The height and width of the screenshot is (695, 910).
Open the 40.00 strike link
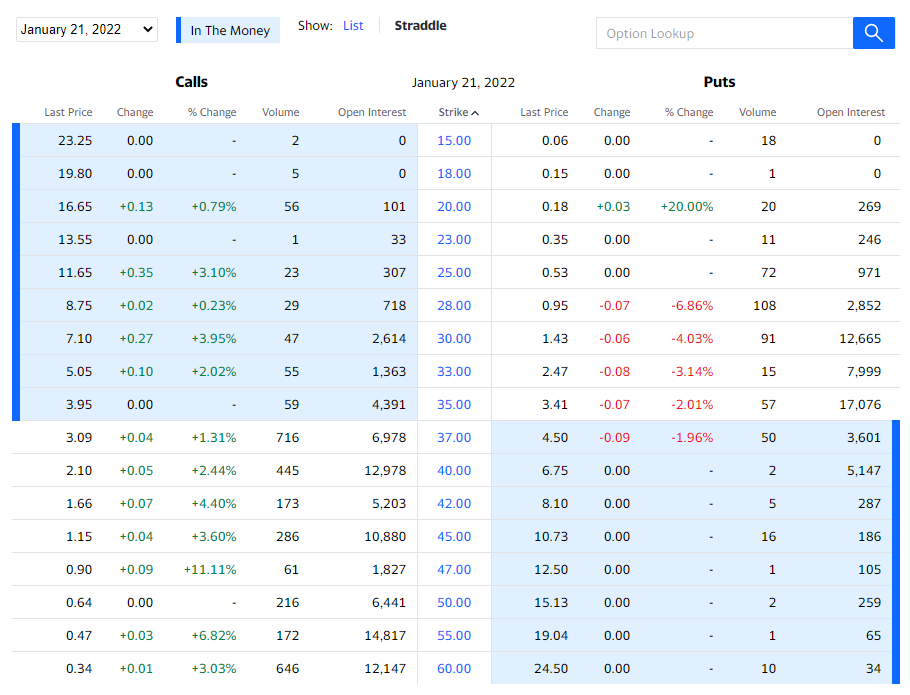454,471
